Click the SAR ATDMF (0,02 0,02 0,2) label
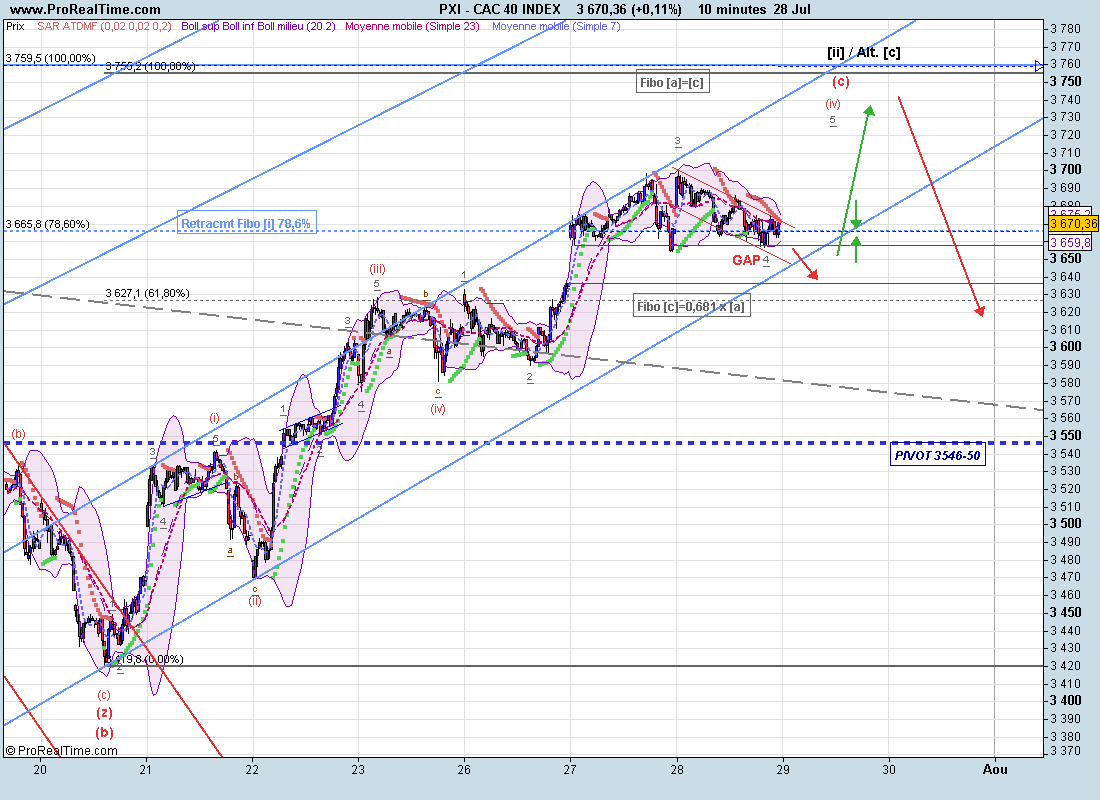Screen dimensions: 1100x800 coord(105,26)
